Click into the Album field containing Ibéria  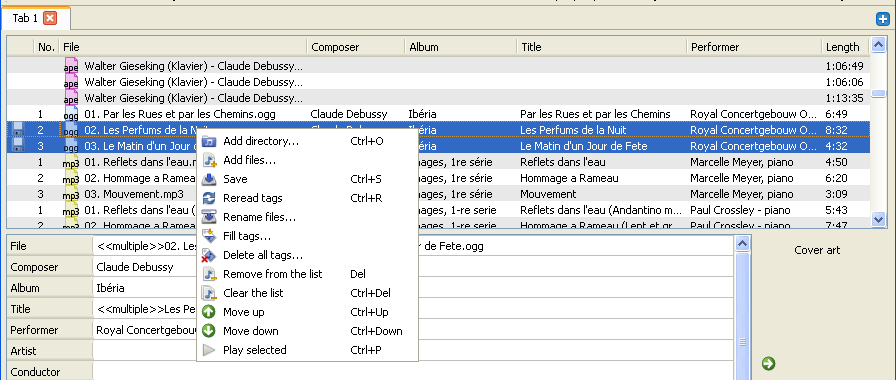413,288
